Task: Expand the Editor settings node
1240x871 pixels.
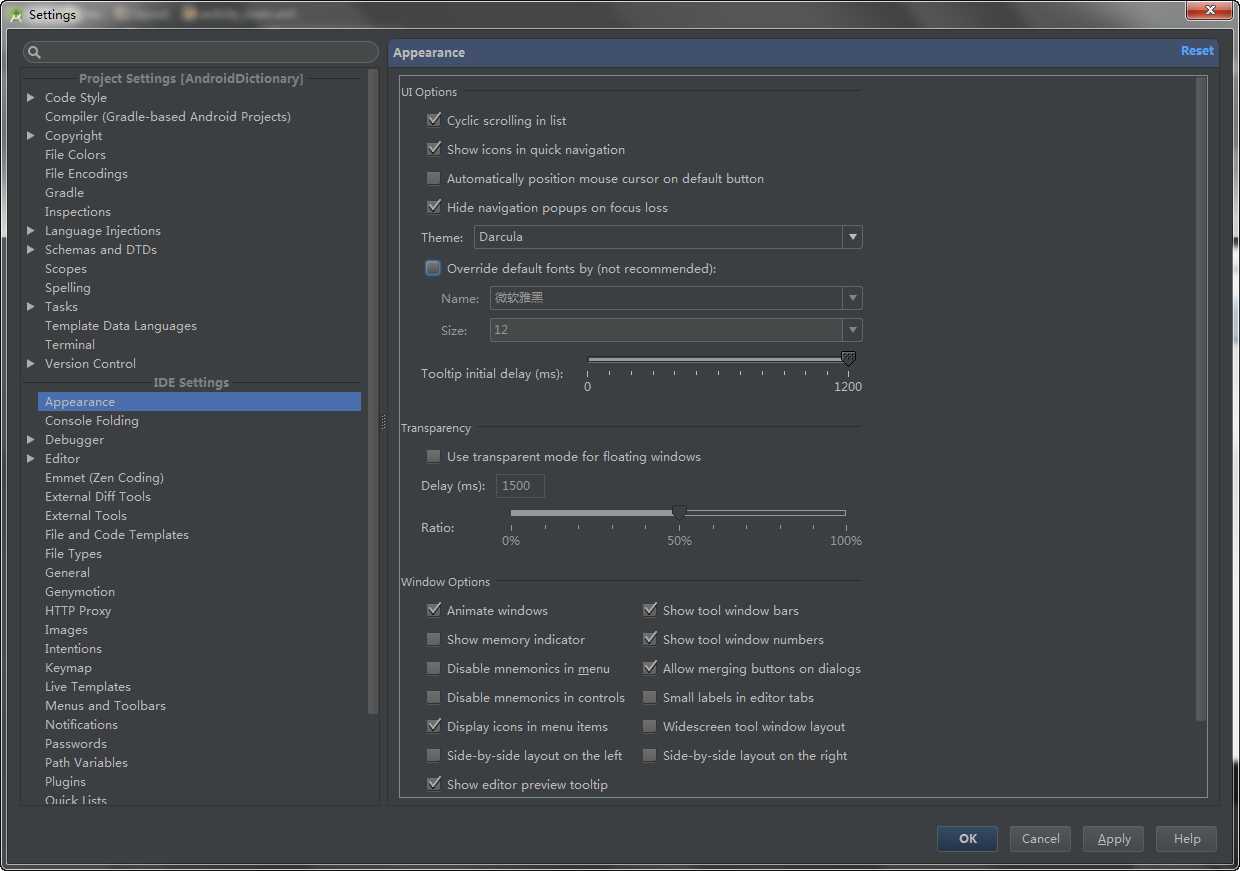Action: [31, 459]
